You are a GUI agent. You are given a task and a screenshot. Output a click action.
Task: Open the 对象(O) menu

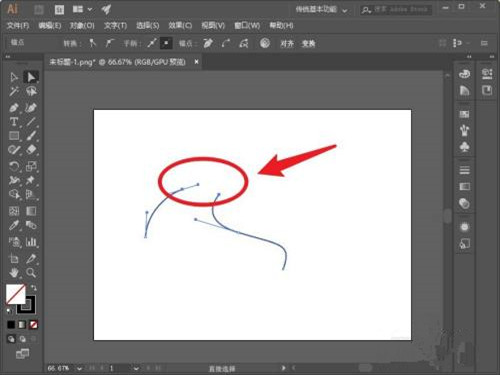(x=82, y=25)
